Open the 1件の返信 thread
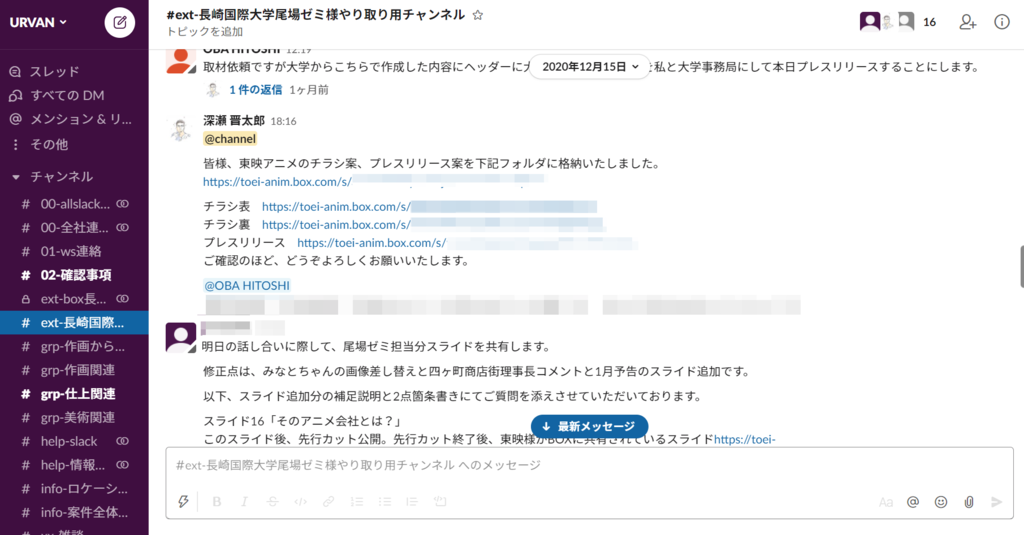Viewport: 1024px width, 535px height. (x=255, y=89)
